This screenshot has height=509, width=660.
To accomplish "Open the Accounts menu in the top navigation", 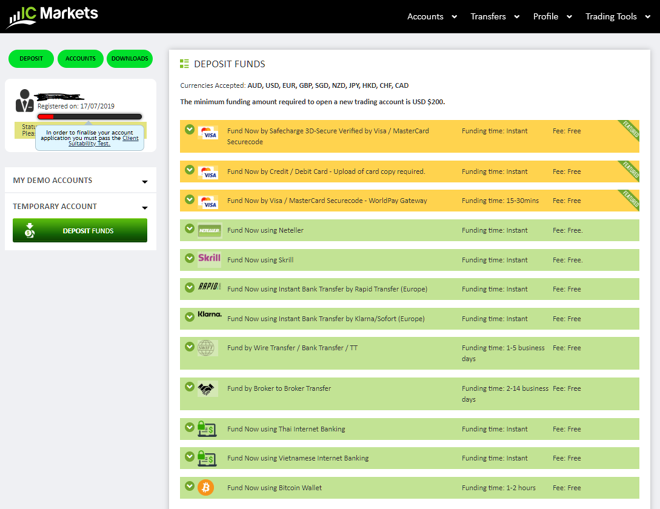I will [432, 16].
